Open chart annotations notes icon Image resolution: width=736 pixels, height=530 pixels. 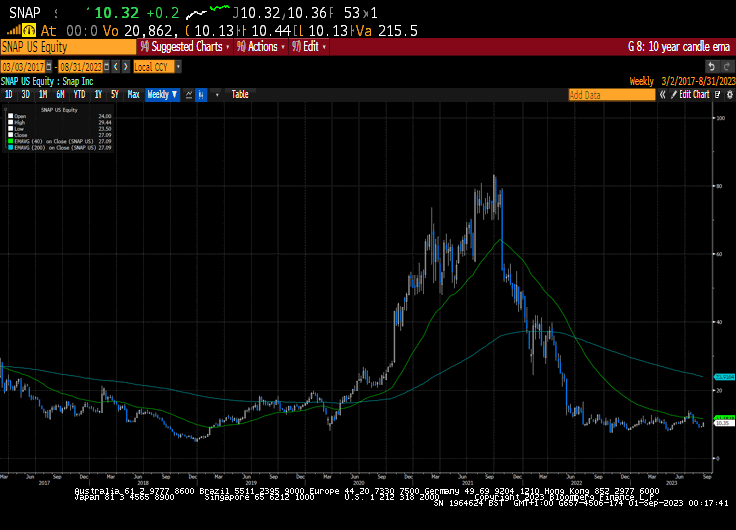(718, 95)
